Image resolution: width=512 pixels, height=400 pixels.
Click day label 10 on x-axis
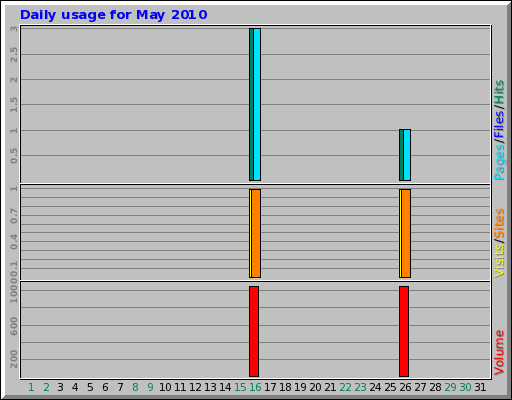click(165, 387)
